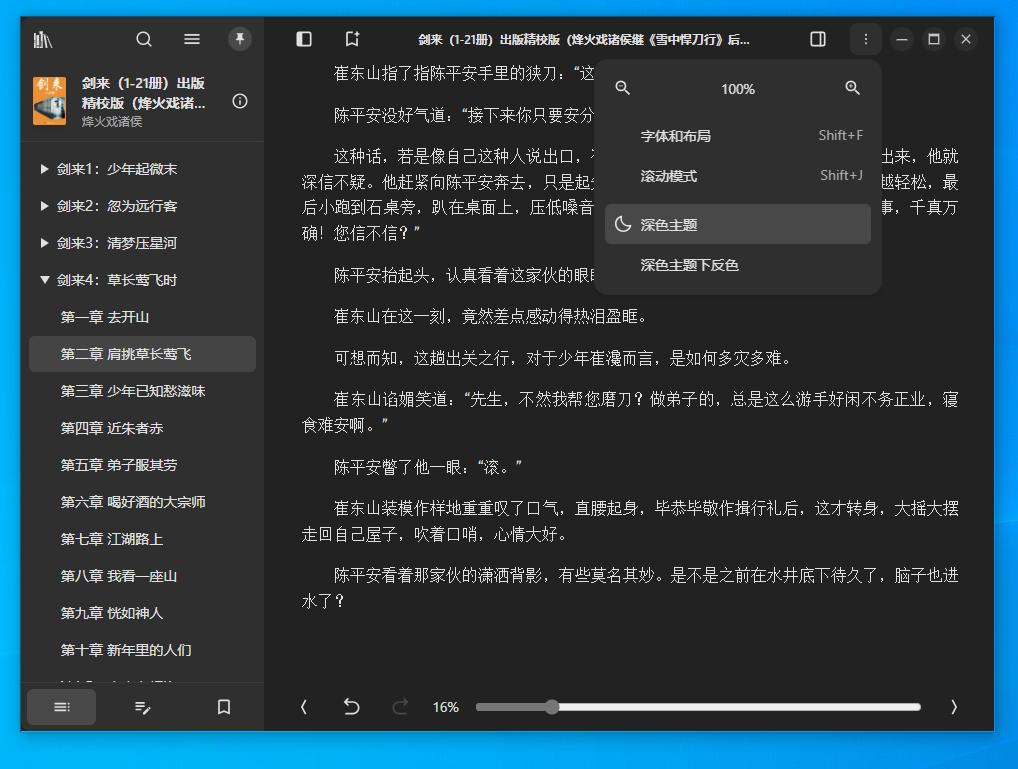Click the moon icon beside 深色主题

click(623, 225)
